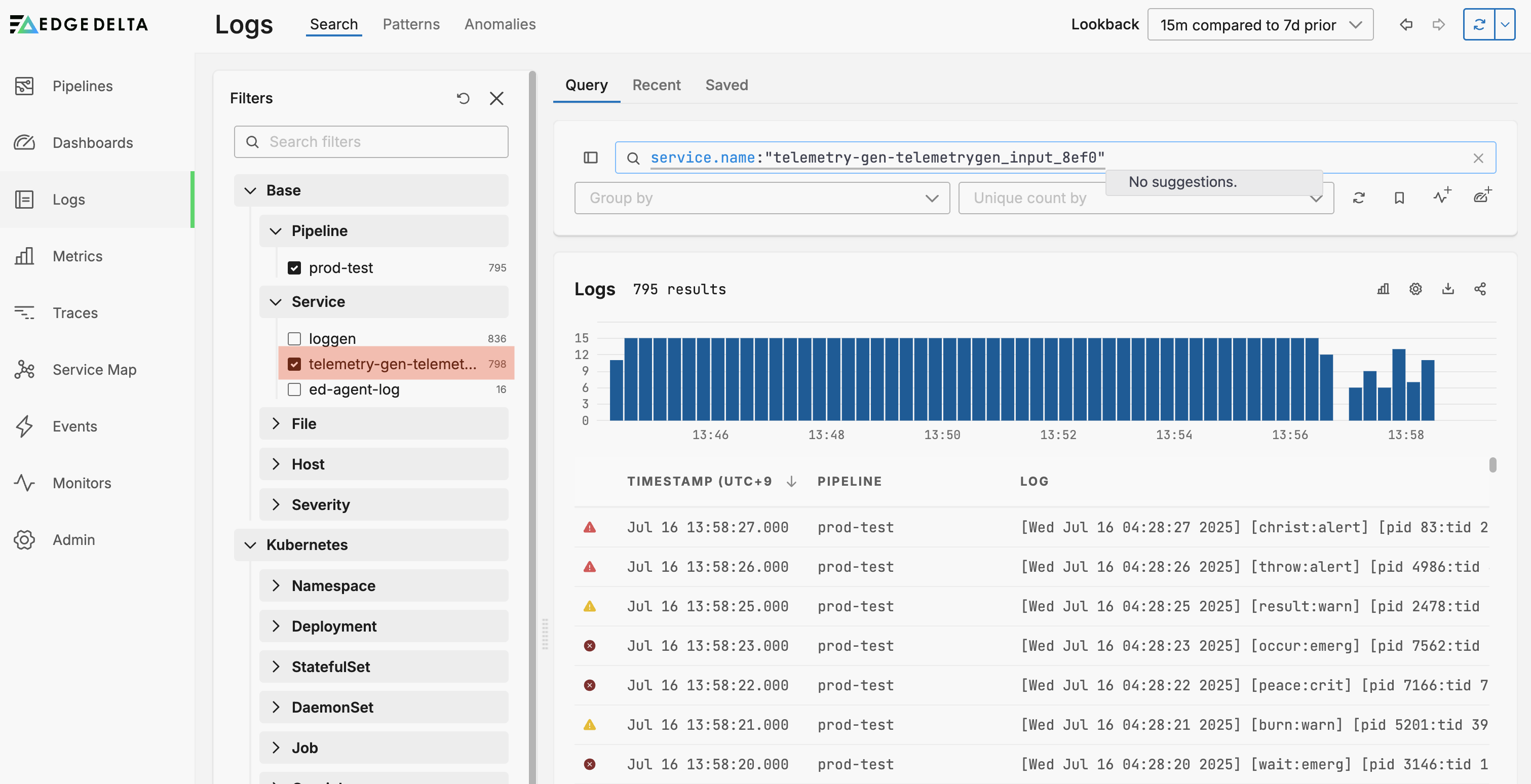Viewport: 1531px width, 784px height.
Task: Open the Lookback time range dropdown
Action: [1260, 24]
